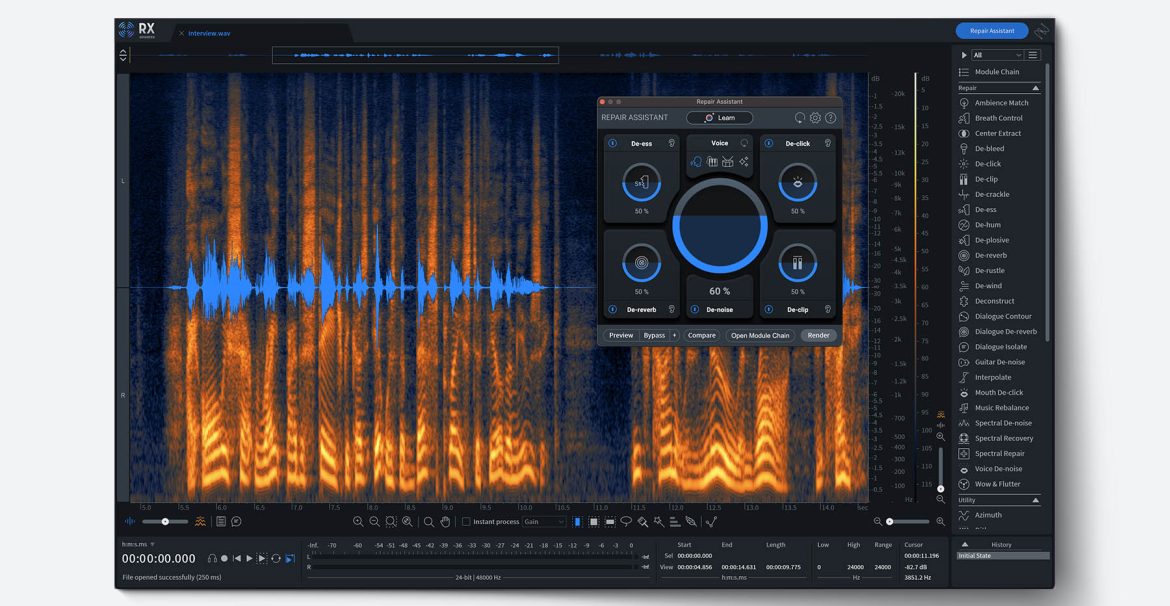The image size is (1170, 606).
Task: Click the Render button
Action: click(x=819, y=335)
